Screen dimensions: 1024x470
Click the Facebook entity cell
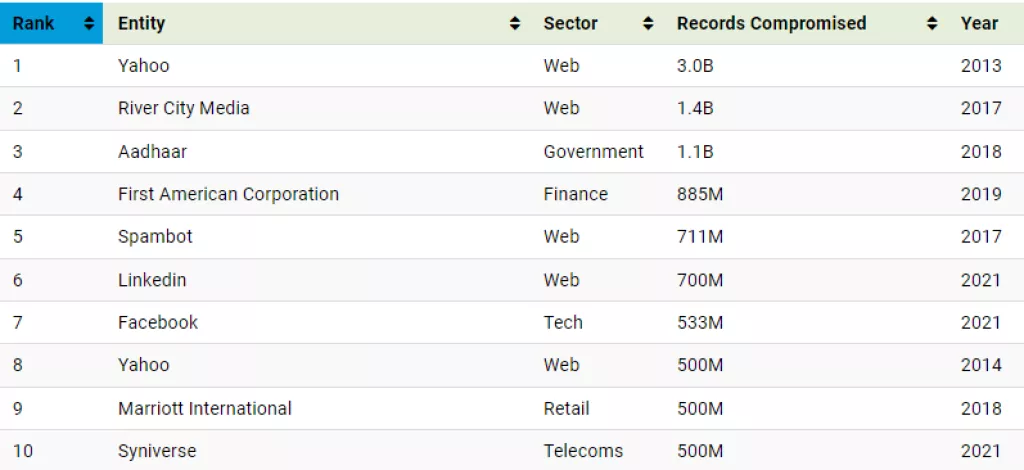click(158, 322)
